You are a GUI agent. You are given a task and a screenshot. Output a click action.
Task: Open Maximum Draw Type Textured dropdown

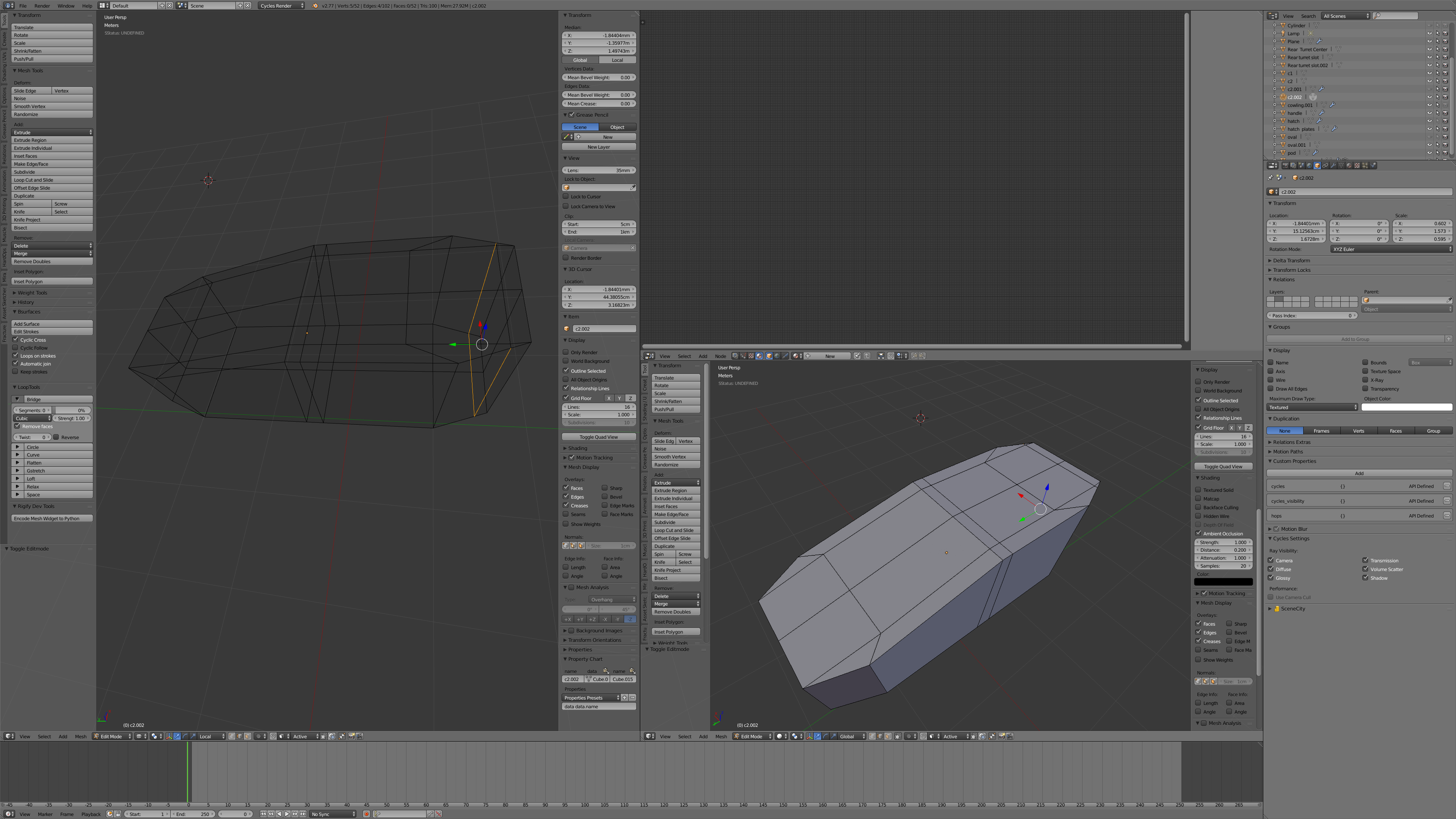pos(1312,407)
